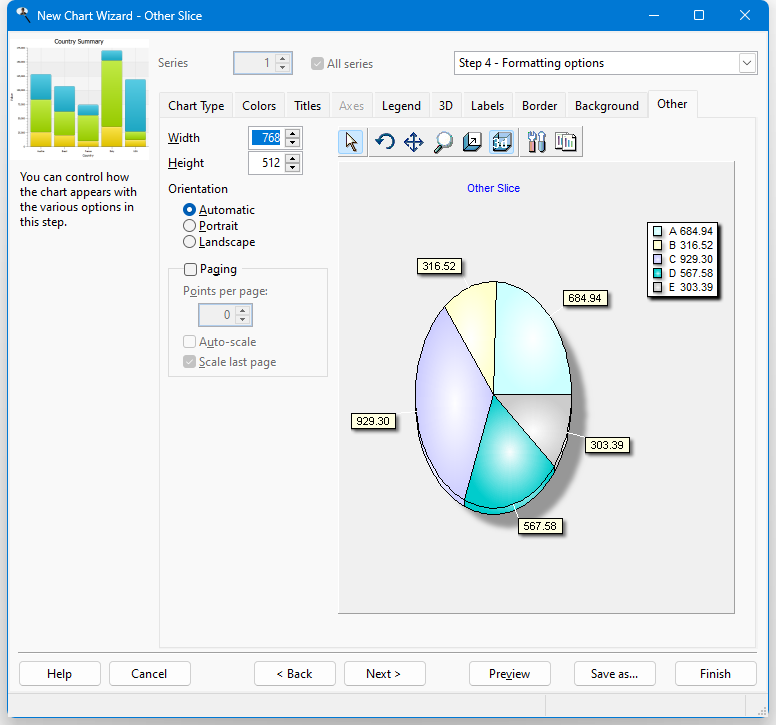Image resolution: width=776 pixels, height=725 pixels.
Task: Click the disabled Axes tab
Action: coord(351,105)
